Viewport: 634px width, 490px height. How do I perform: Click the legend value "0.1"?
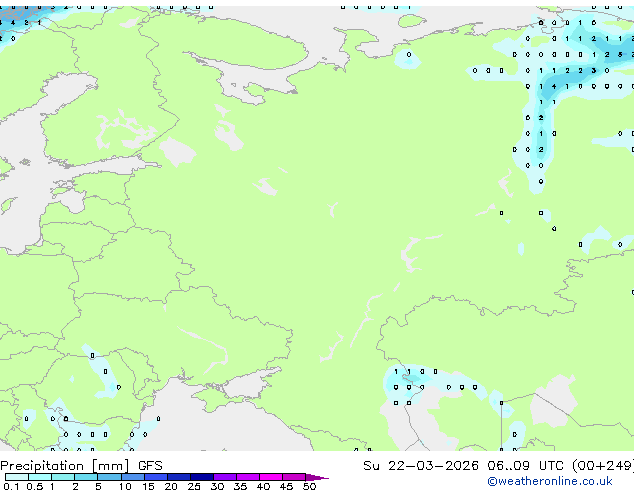coord(11,486)
